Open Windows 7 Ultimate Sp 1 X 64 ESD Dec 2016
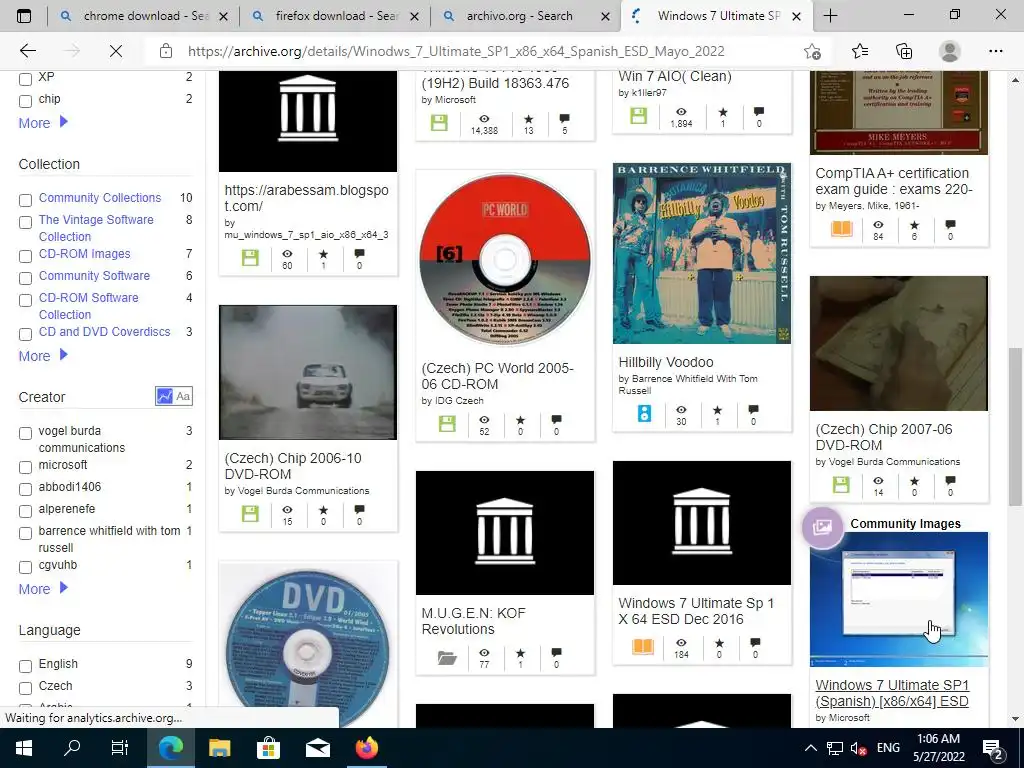This screenshot has height=768, width=1024. tap(696, 611)
